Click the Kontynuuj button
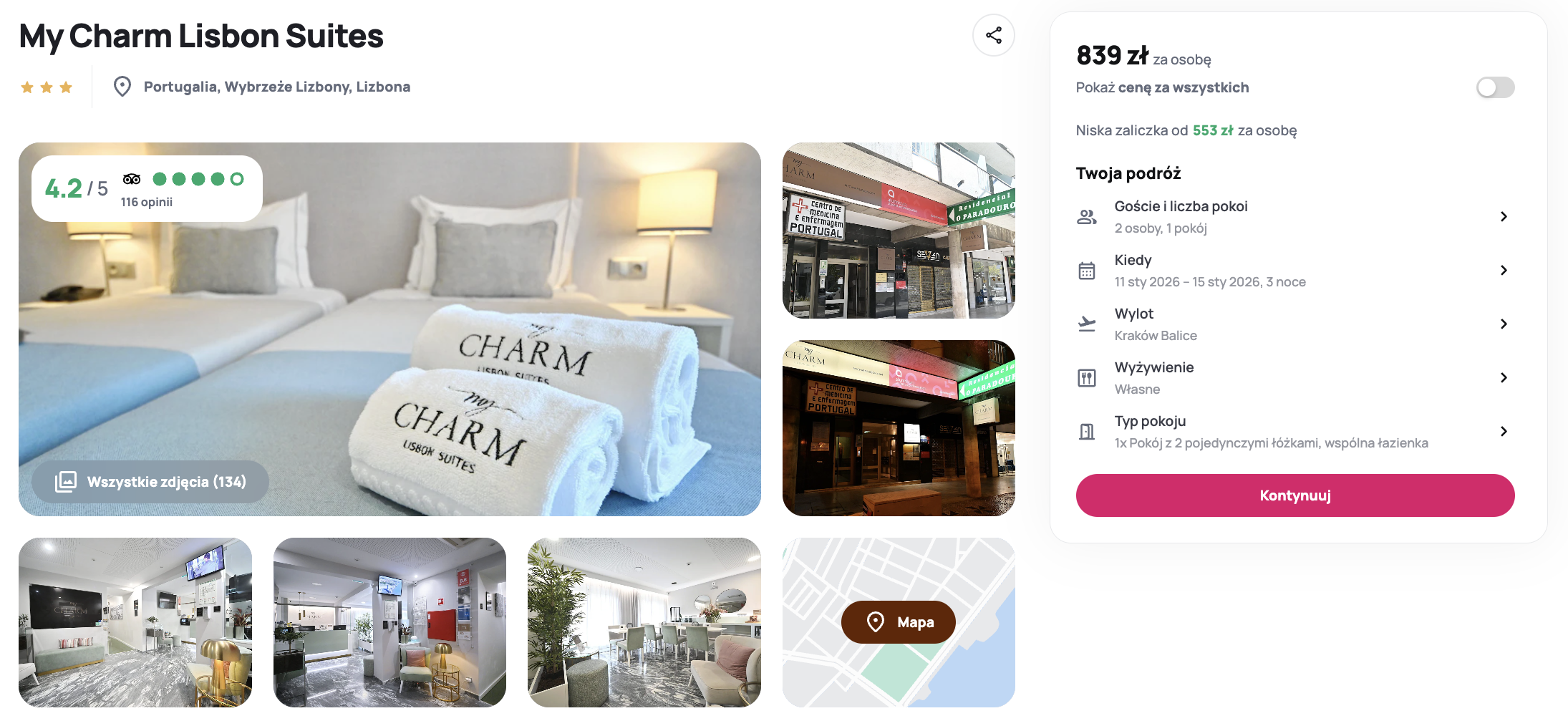 [1295, 495]
